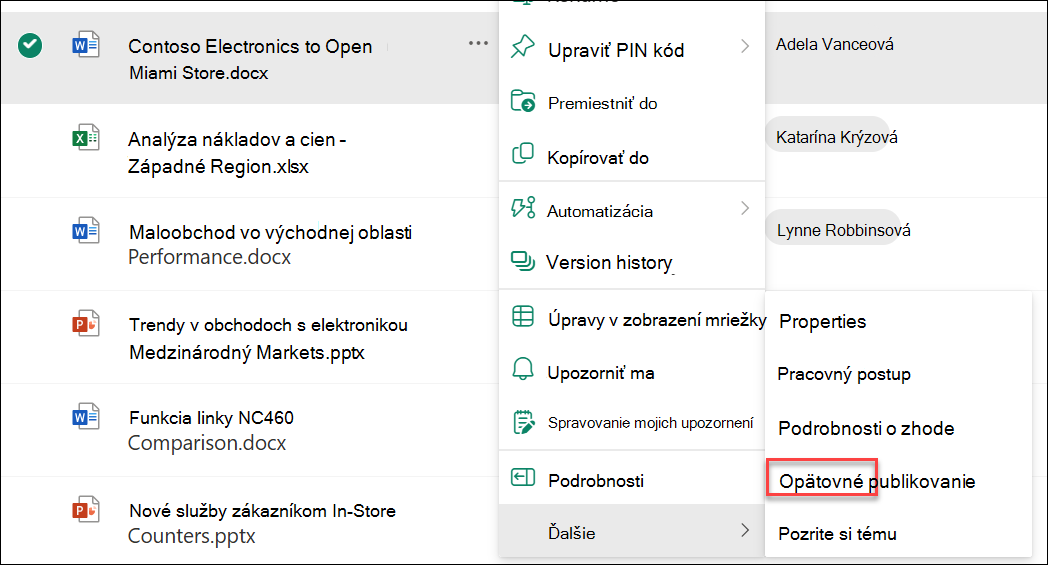The height and width of the screenshot is (565, 1048).
Task: Click the Katarína Krýzová person chip
Action: coord(827,136)
